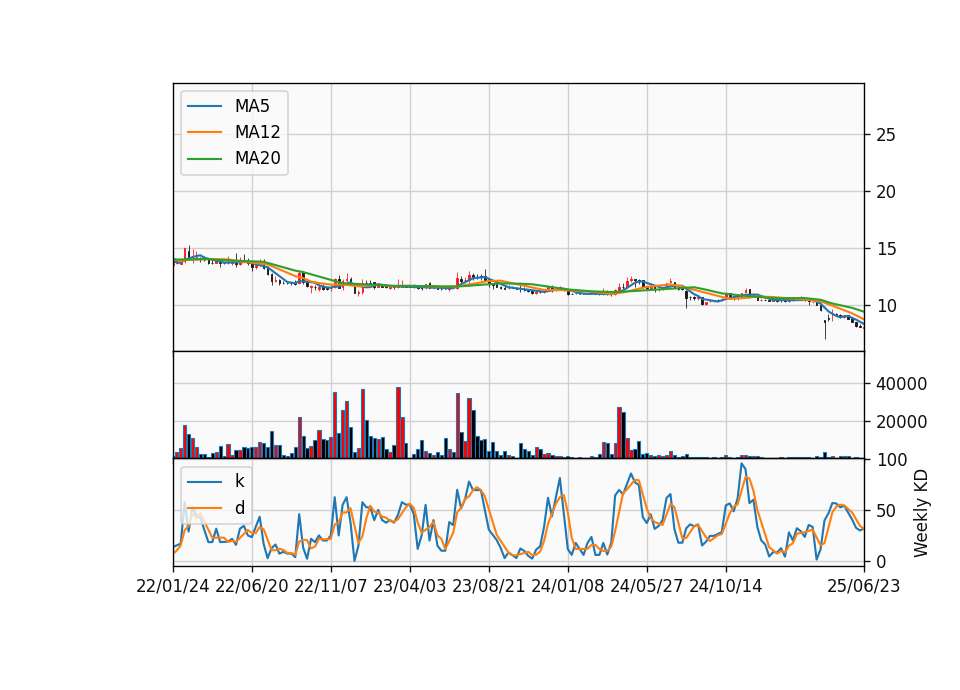Screen dimensions: 960x690
Task: Click the price axis value 15
Action: click(886, 249)
